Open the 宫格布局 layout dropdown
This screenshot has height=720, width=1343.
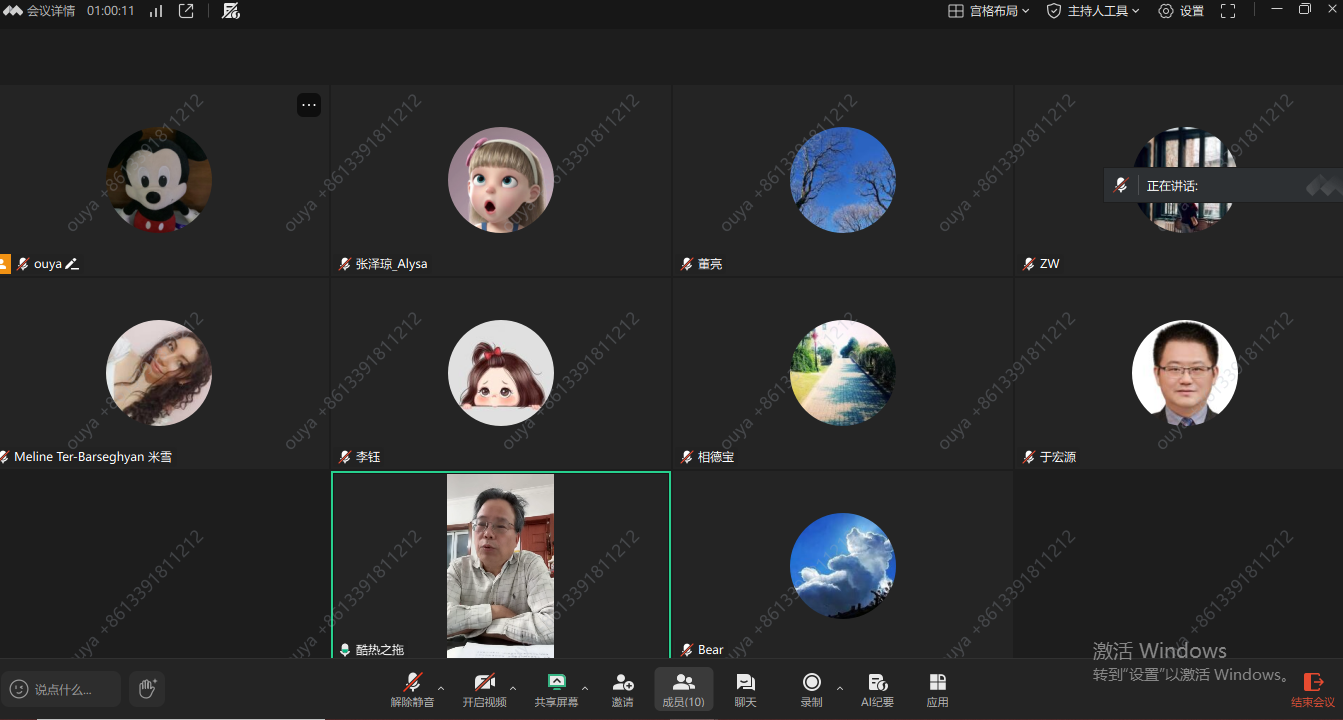coord(988,11)
